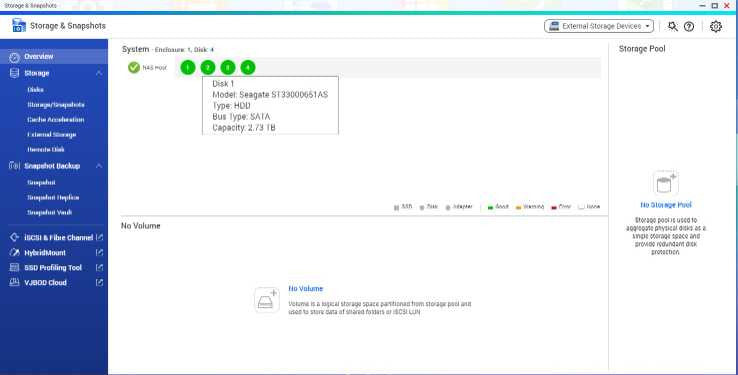Click the NAS Host green check icon

[x=134, y=67]
